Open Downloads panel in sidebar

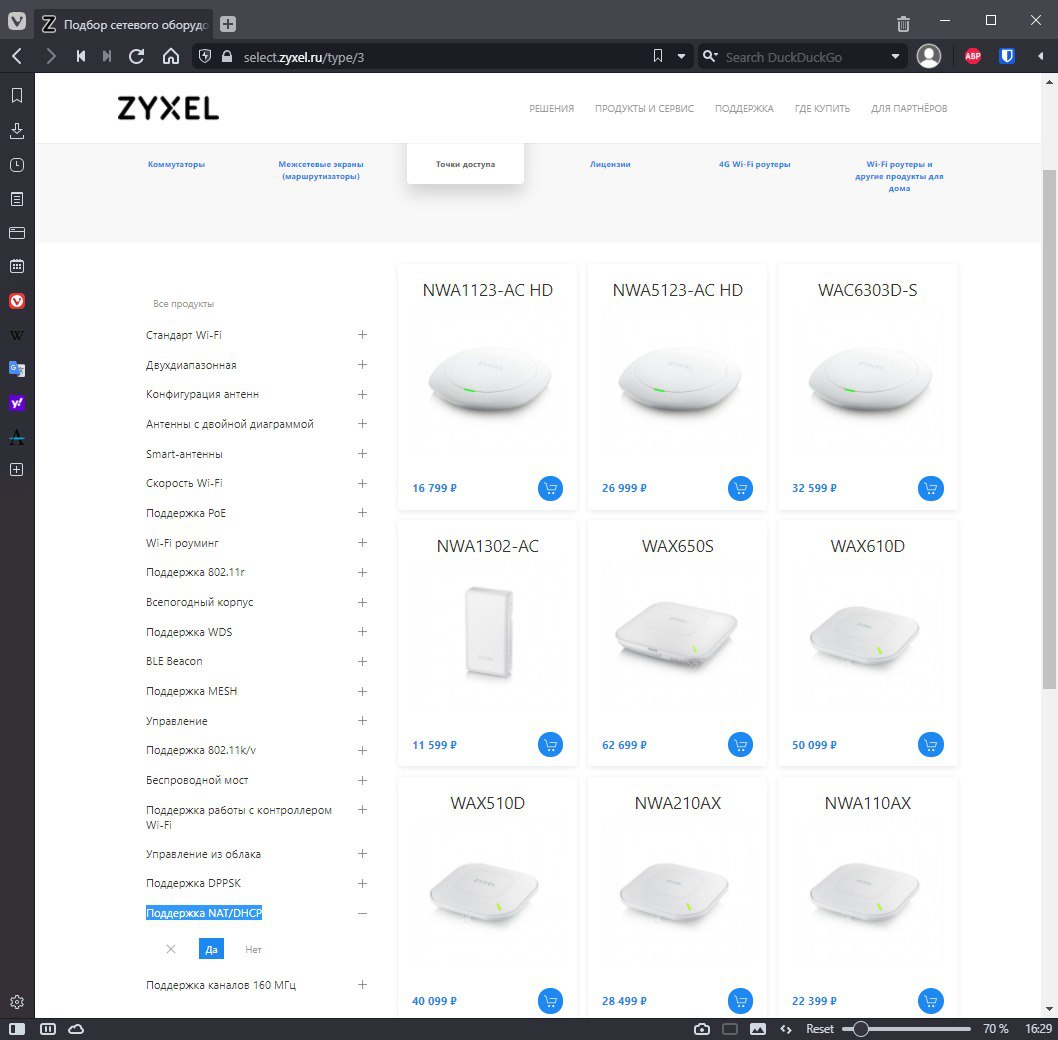(17, 130)
